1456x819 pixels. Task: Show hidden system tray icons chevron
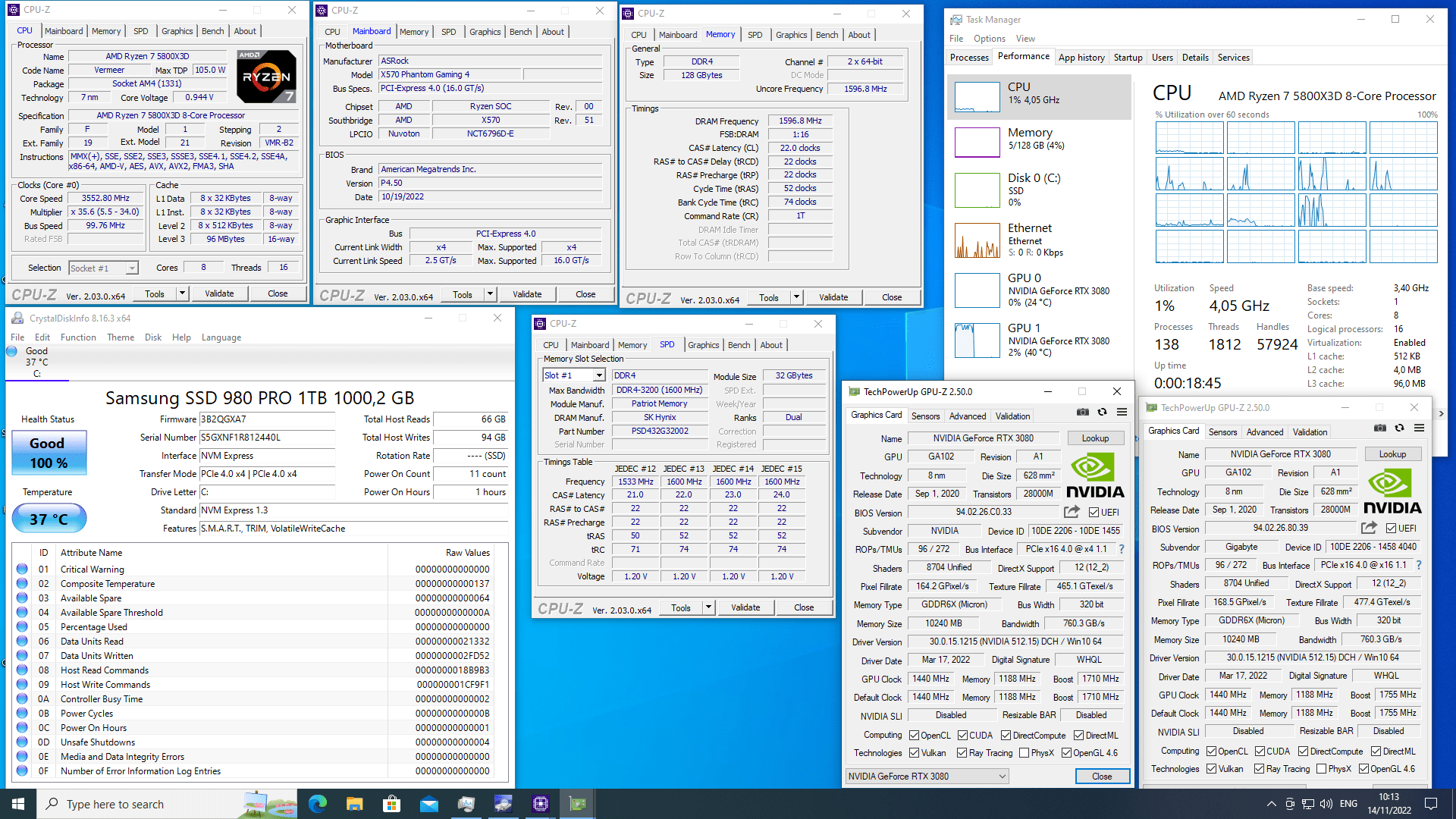[1271, 804]
